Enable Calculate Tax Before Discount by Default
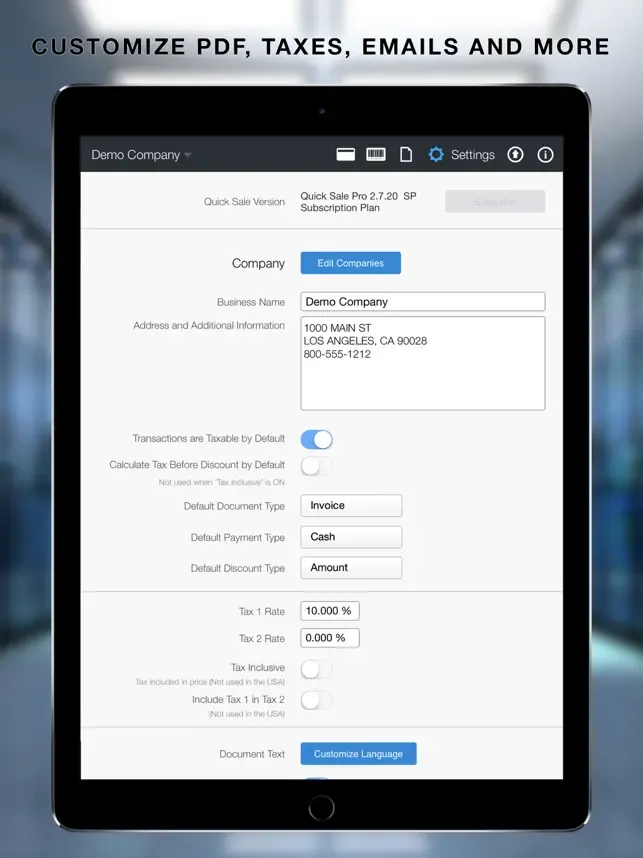The height and width of the screenshot is (858, 643). (x=316, y=466)
